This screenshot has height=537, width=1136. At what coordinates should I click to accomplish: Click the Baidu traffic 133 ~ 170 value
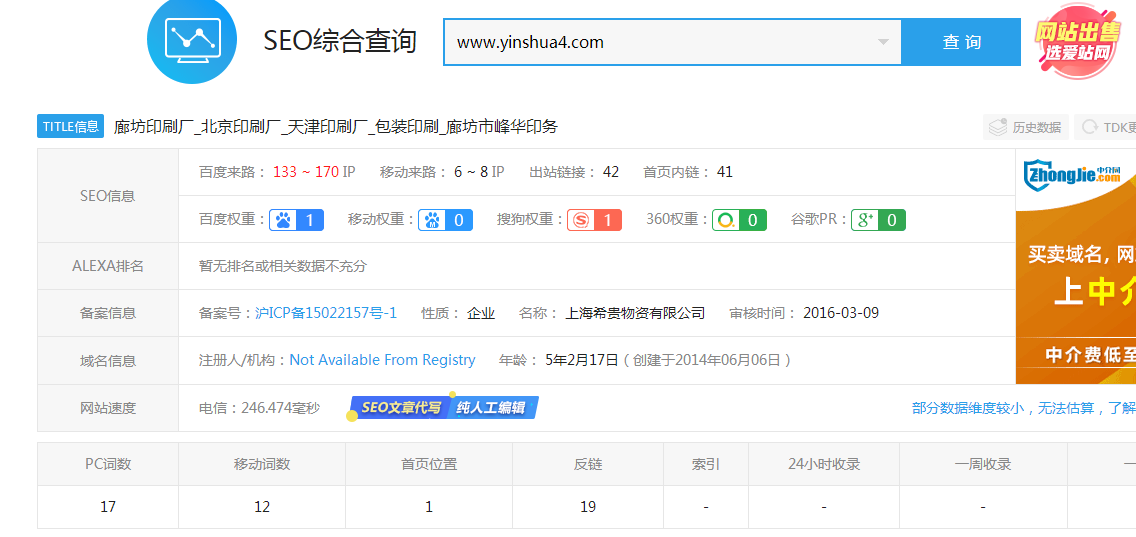[x=305, y=172]
